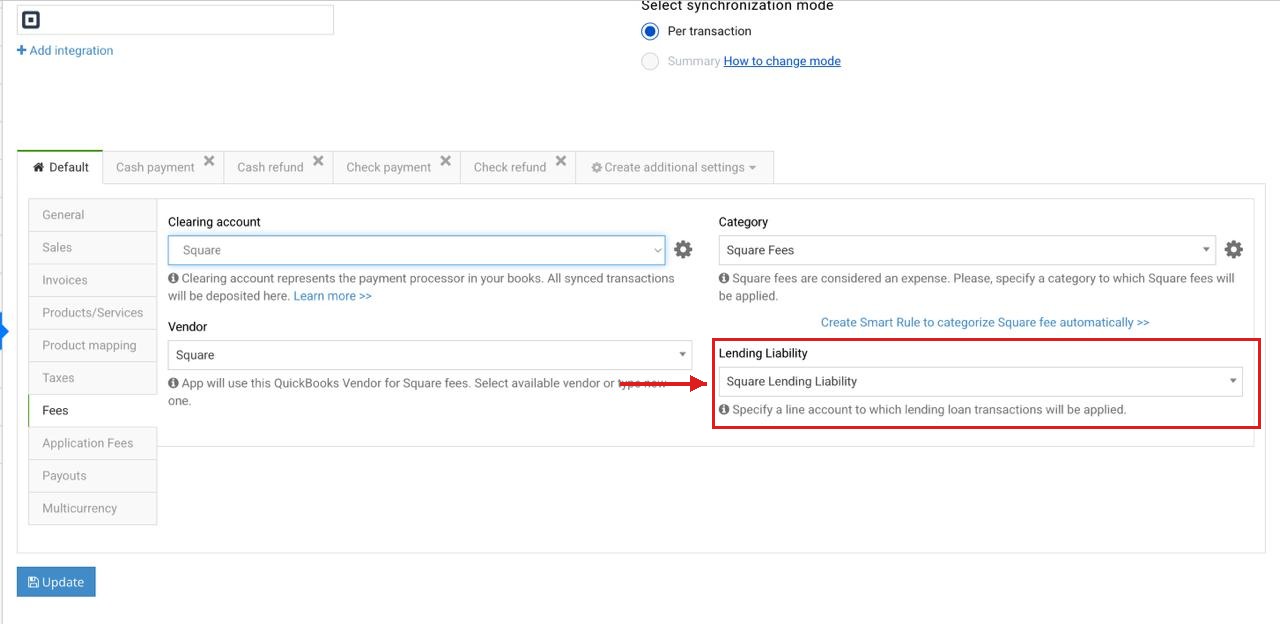The width and height of the screenshot is (1280, 624).
Task: Open the Category Square Fees dropdown
Action: click(x=967, y=250)
